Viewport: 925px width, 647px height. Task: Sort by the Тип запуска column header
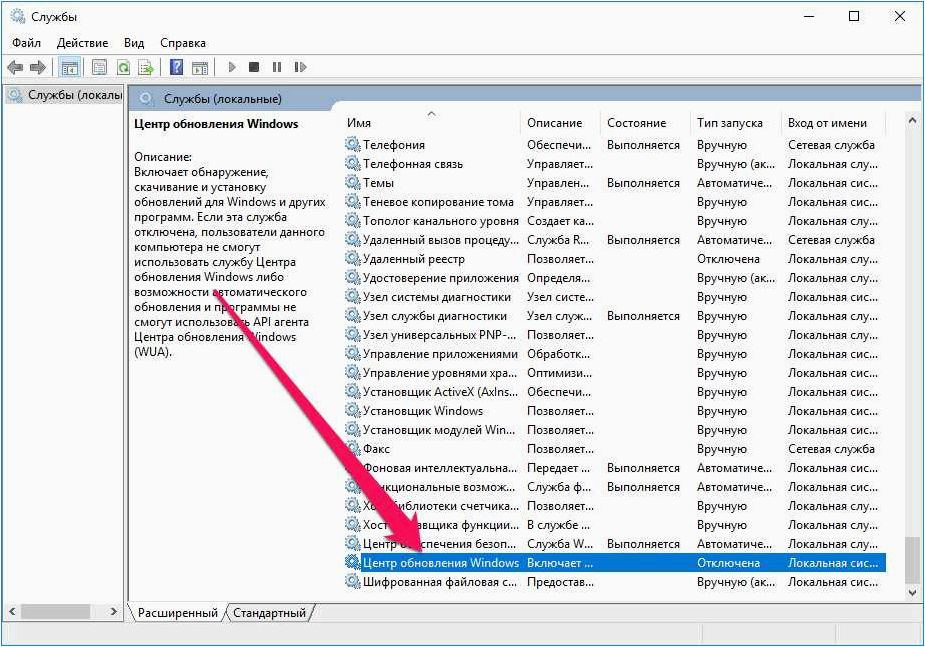click(x=736, y=123)
